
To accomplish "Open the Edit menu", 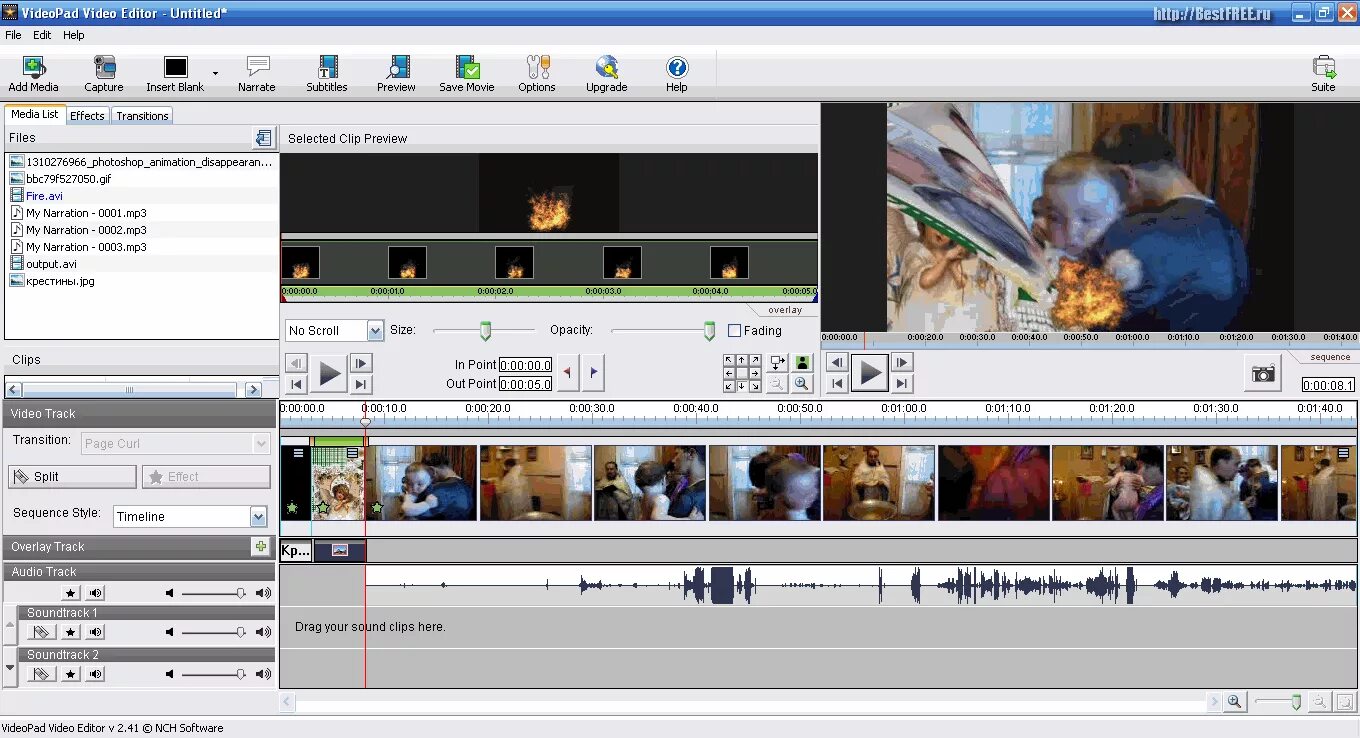I will [x=42, y=35].
